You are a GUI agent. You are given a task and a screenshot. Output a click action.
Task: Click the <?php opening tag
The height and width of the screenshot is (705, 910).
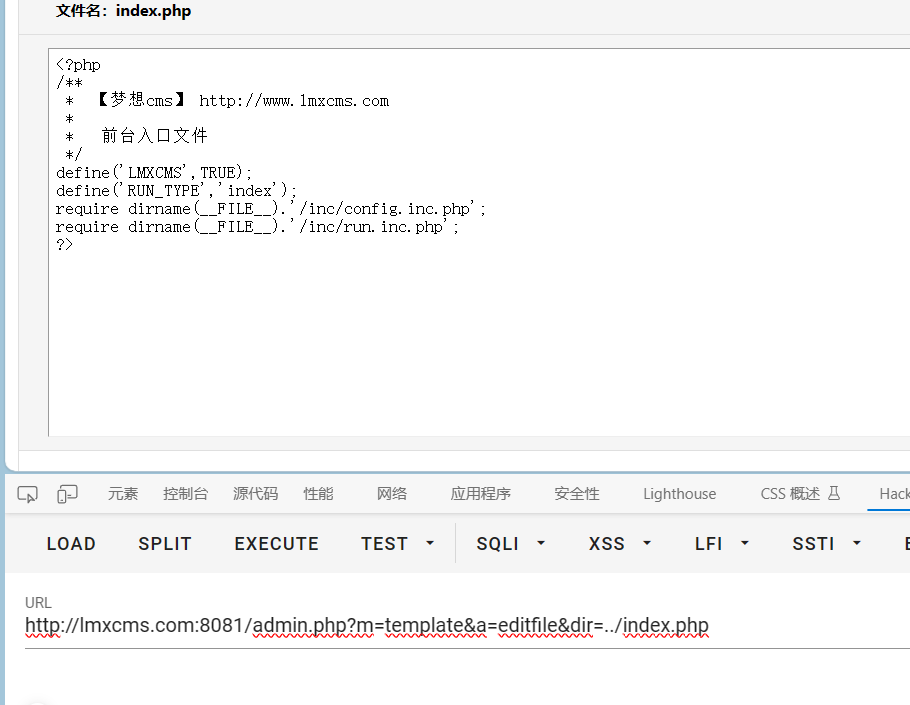[78, 64]
